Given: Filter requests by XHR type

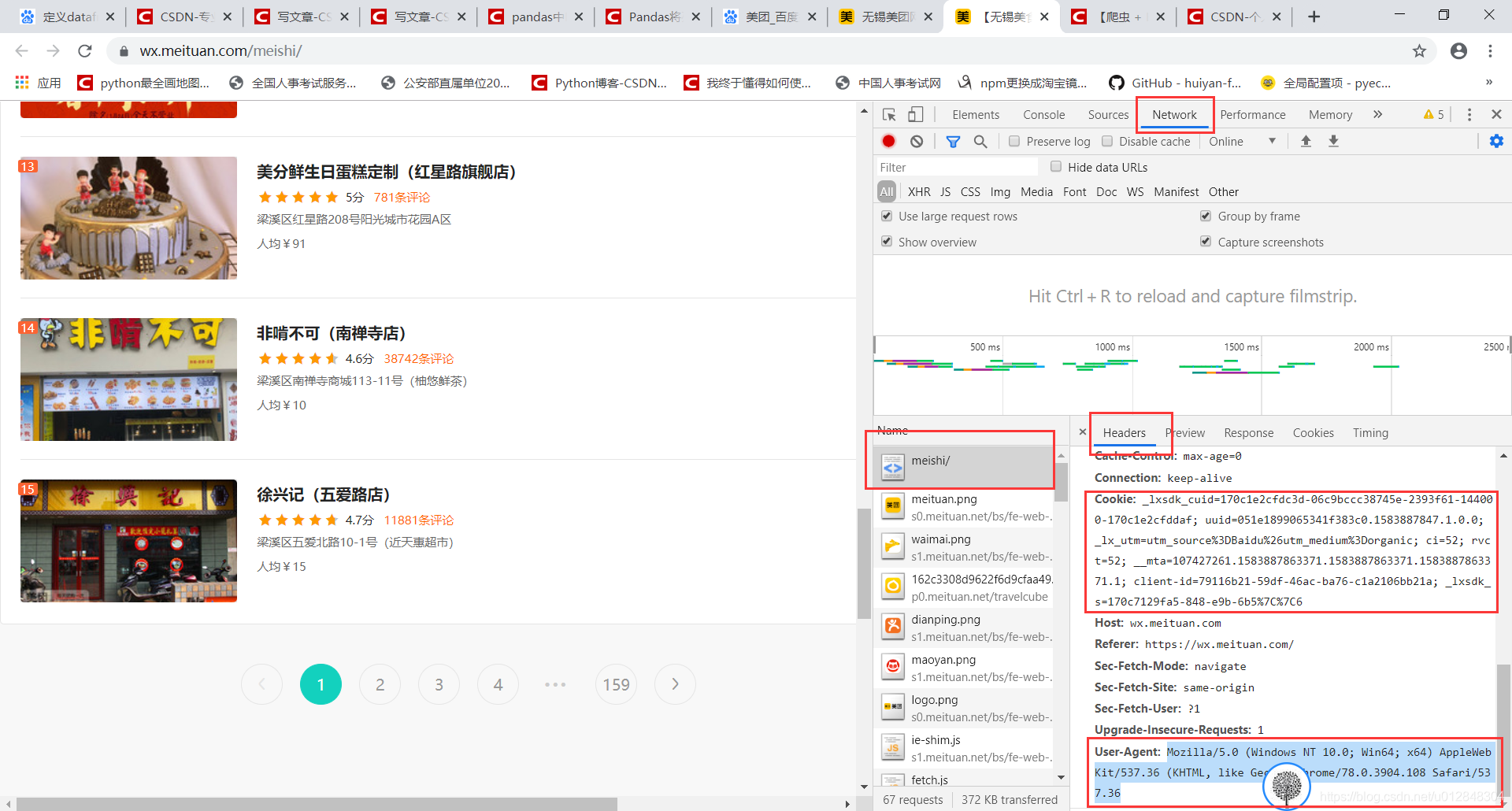Looking at the screenshot, I should click(x=919, y=191).
